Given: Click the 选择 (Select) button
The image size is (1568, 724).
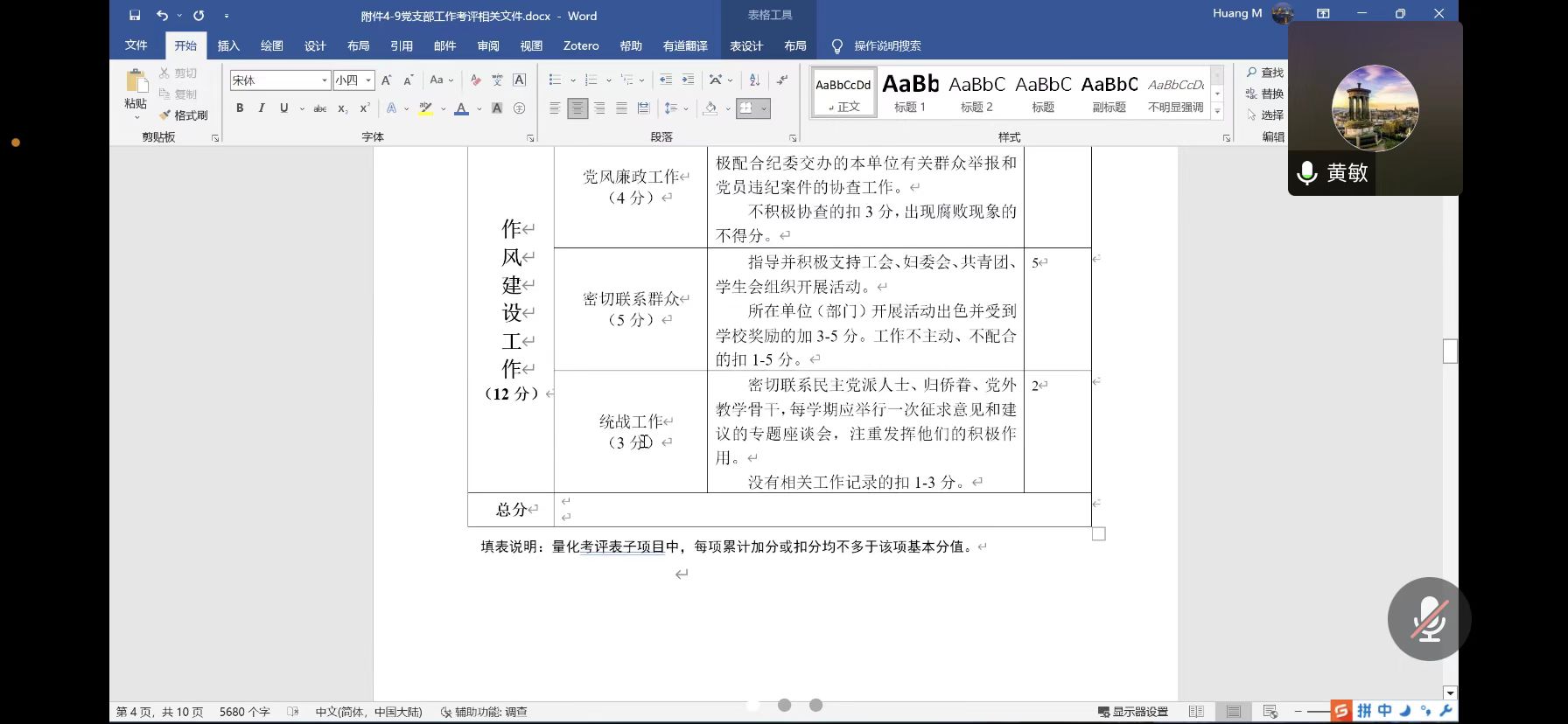Looking at the screenshot, I should click(x=1265, y=115).
